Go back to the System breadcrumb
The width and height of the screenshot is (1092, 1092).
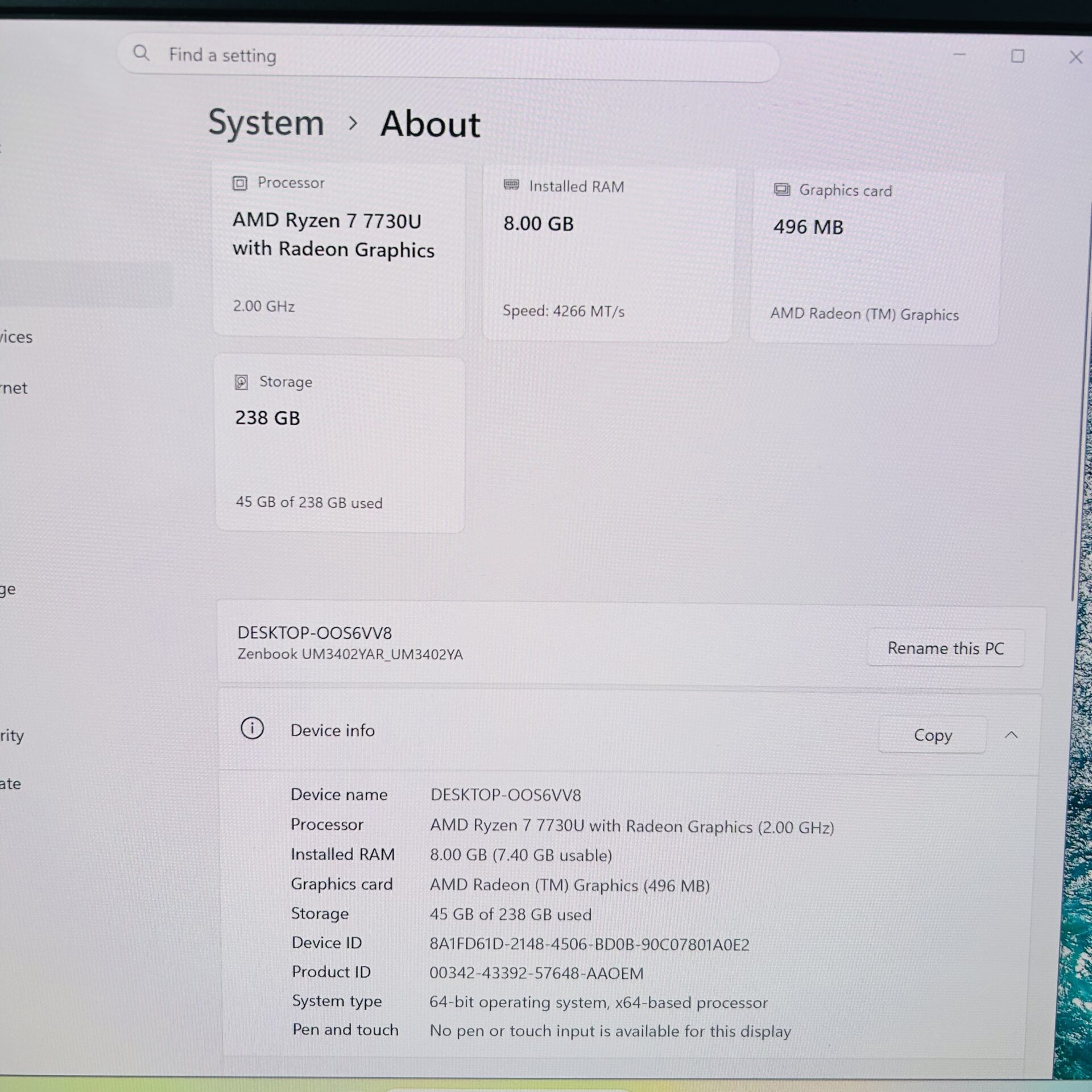coord(266,122)
